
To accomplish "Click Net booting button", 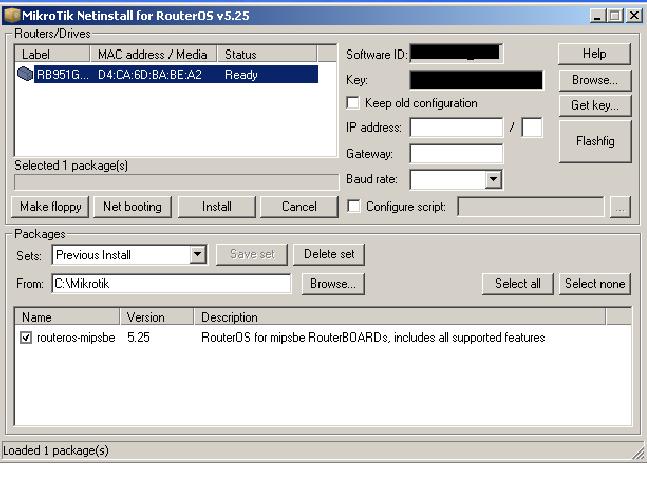I will pyautogui.click(x=132, y=207).
